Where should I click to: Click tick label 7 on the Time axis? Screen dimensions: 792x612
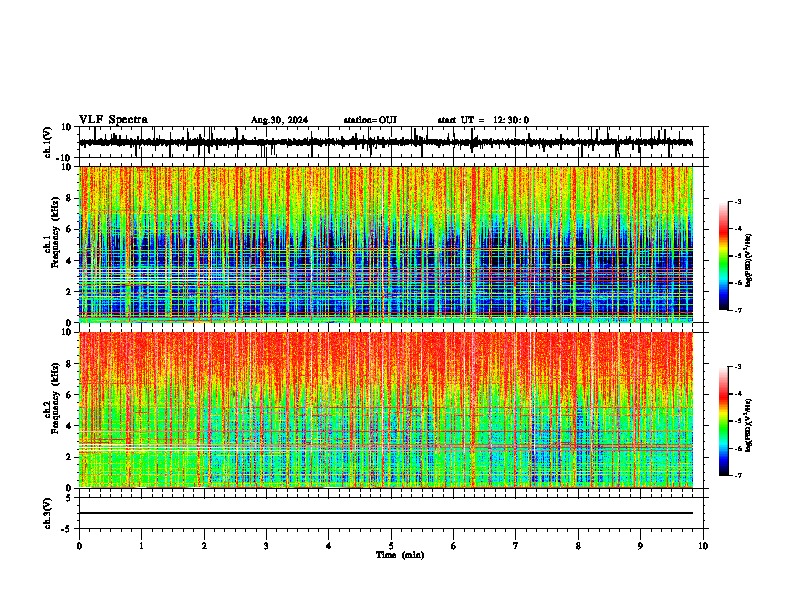516,546
